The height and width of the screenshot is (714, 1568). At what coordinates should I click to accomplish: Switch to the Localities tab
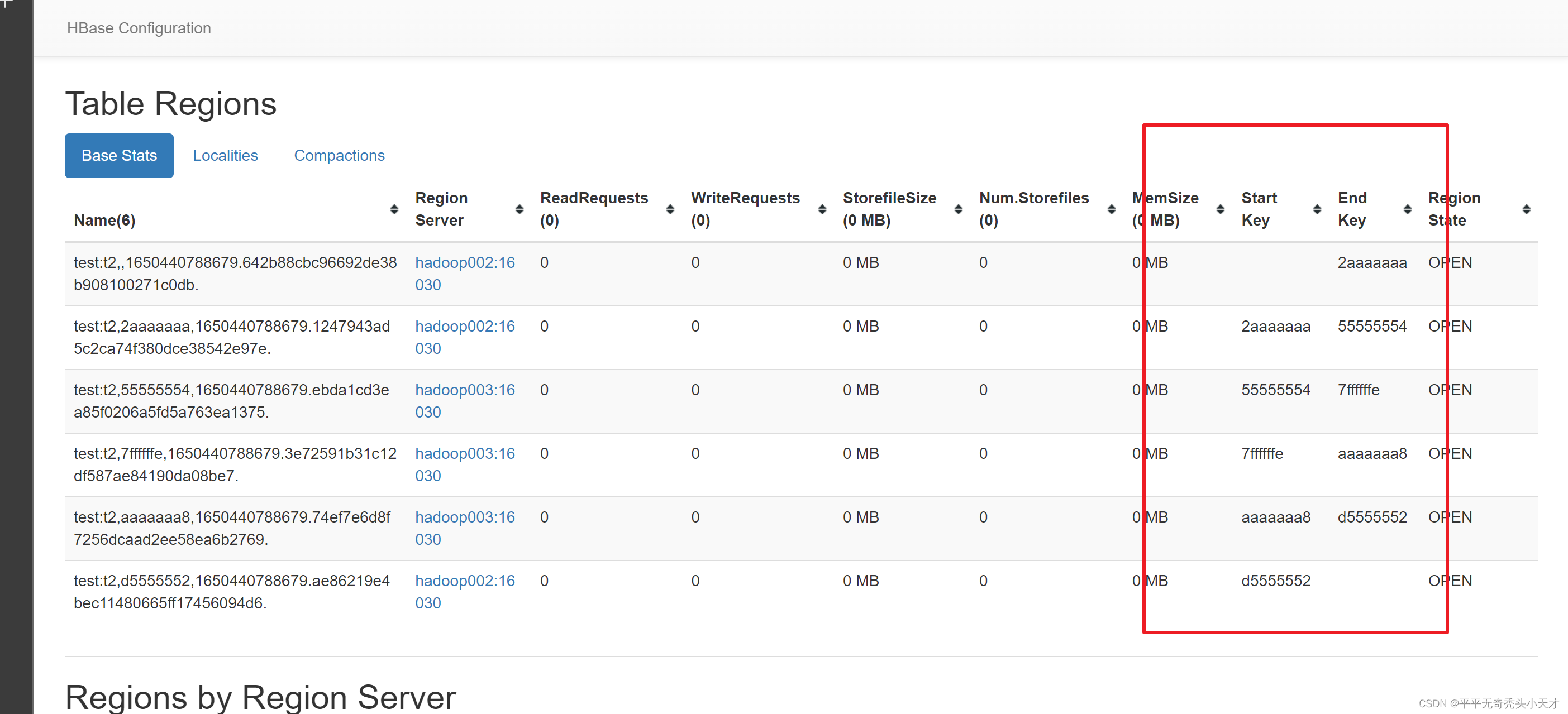pos(225,156)
